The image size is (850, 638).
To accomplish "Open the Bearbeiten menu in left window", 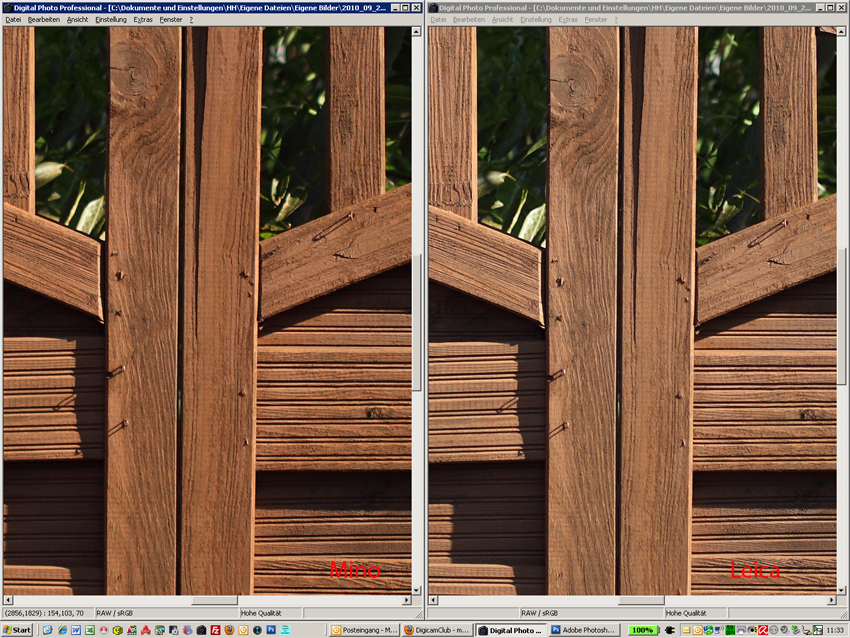I will coord(44,20).
